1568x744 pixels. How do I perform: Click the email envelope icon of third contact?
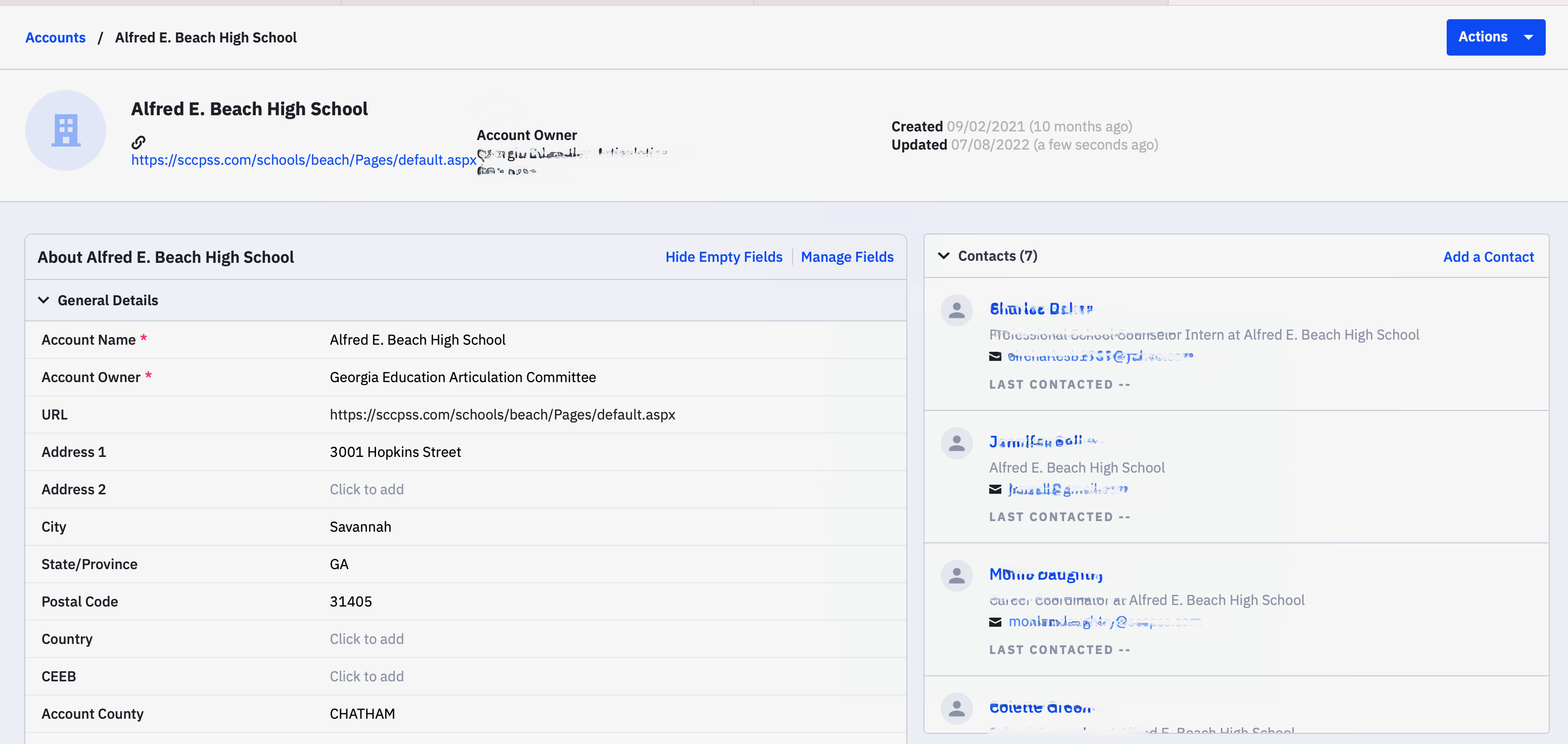(995, 622)
